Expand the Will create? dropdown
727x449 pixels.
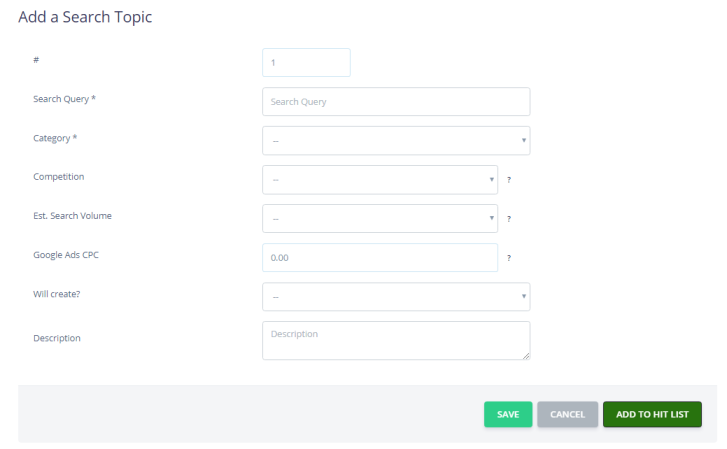[x=396, y=296]
